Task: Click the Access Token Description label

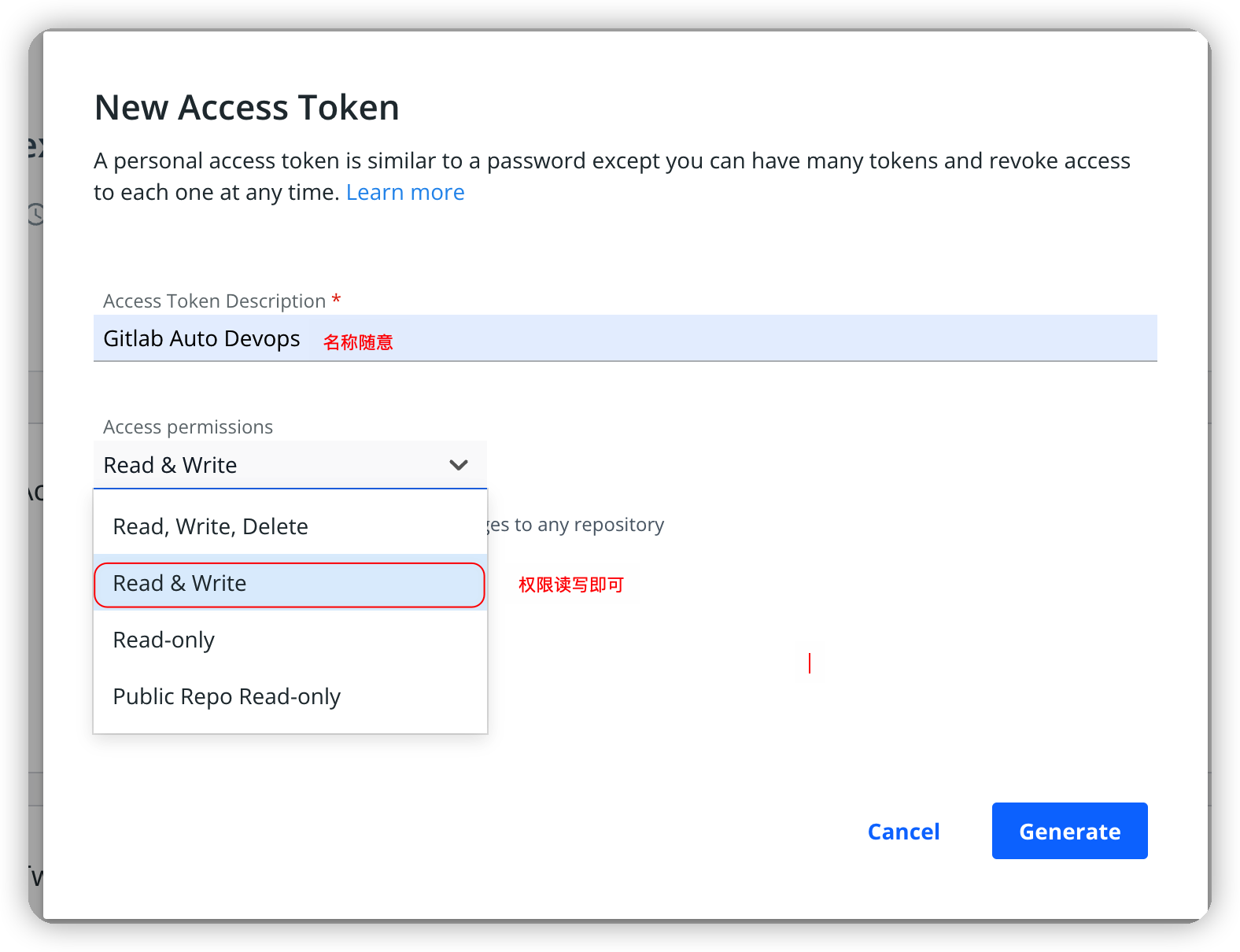Action: (214, 301)
